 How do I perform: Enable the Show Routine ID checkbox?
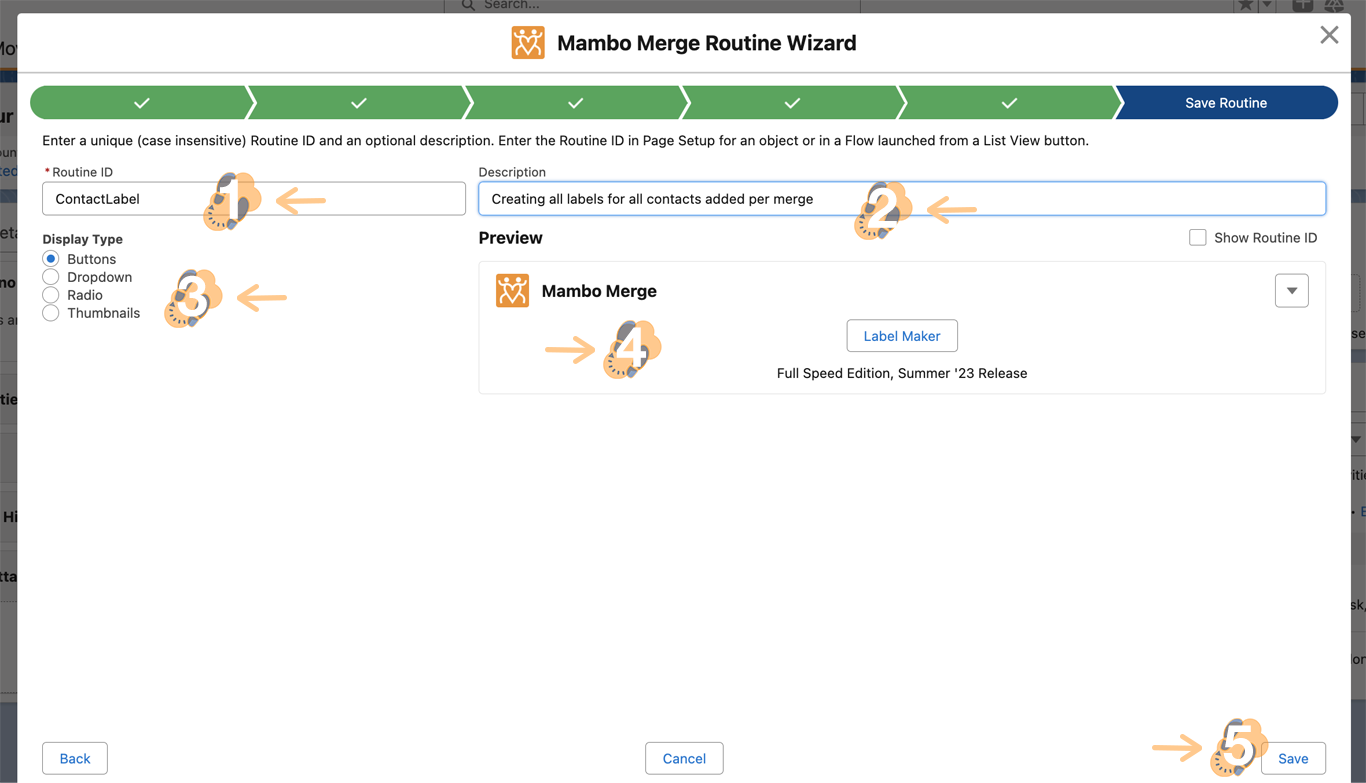click(1197, 238)
